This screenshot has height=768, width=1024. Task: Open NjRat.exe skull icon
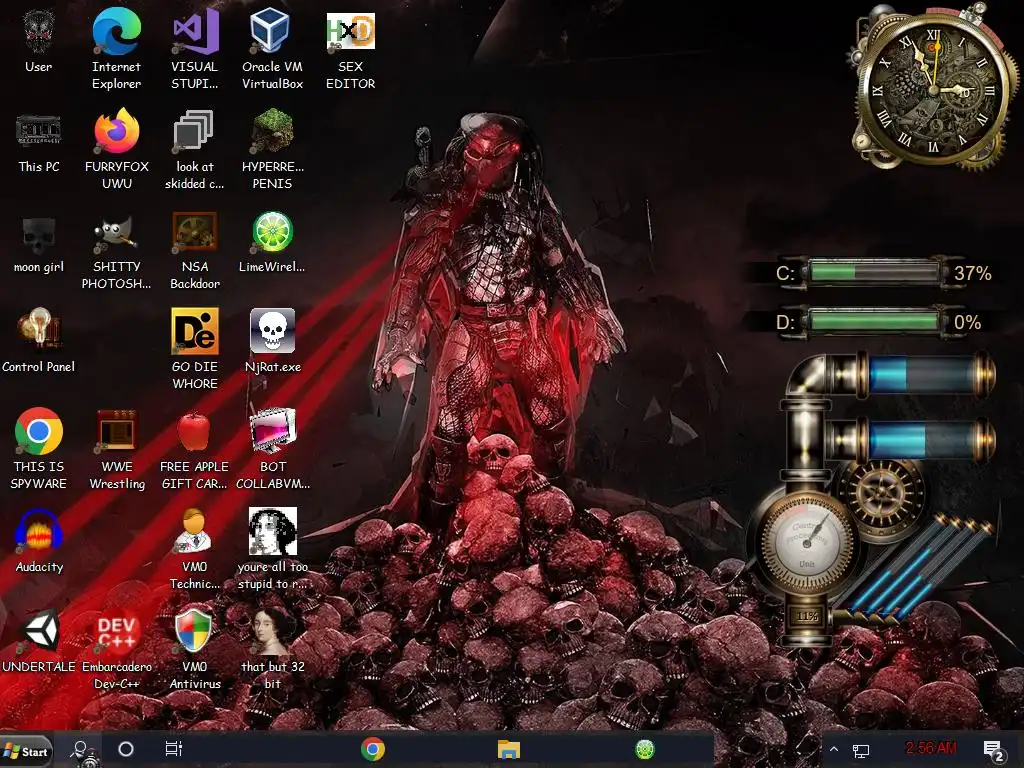(x=272, y=332)
